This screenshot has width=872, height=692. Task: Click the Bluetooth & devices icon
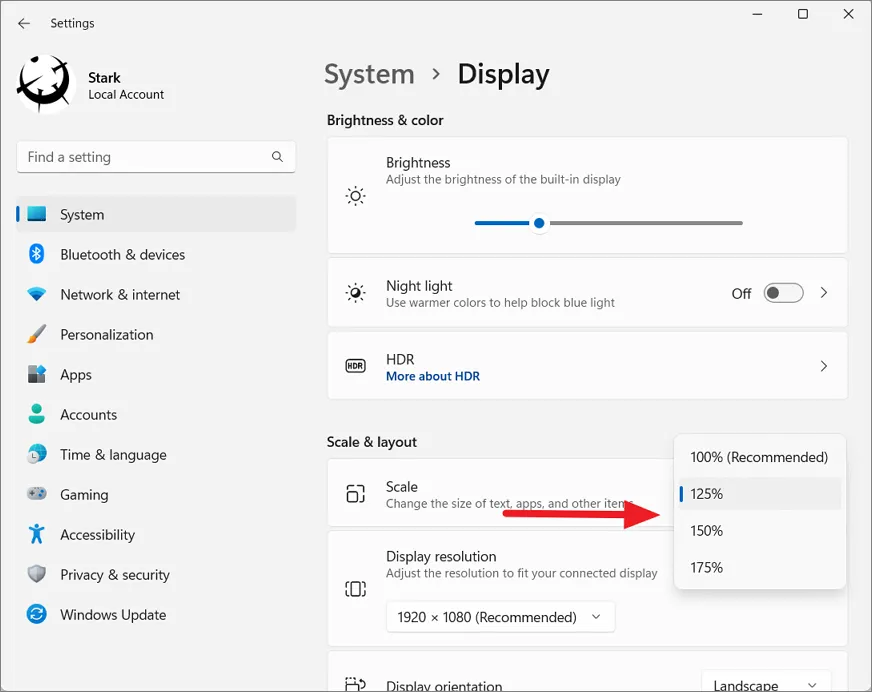point(37,254)
